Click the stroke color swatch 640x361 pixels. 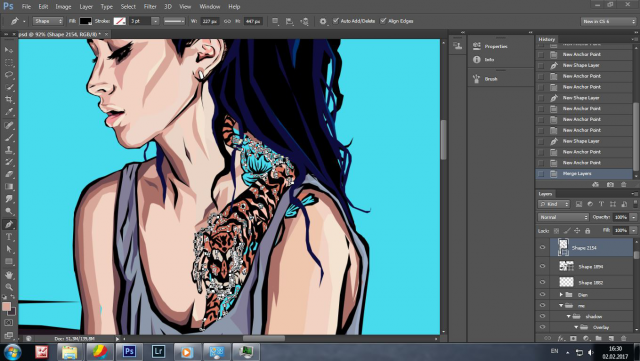point(119,21)
